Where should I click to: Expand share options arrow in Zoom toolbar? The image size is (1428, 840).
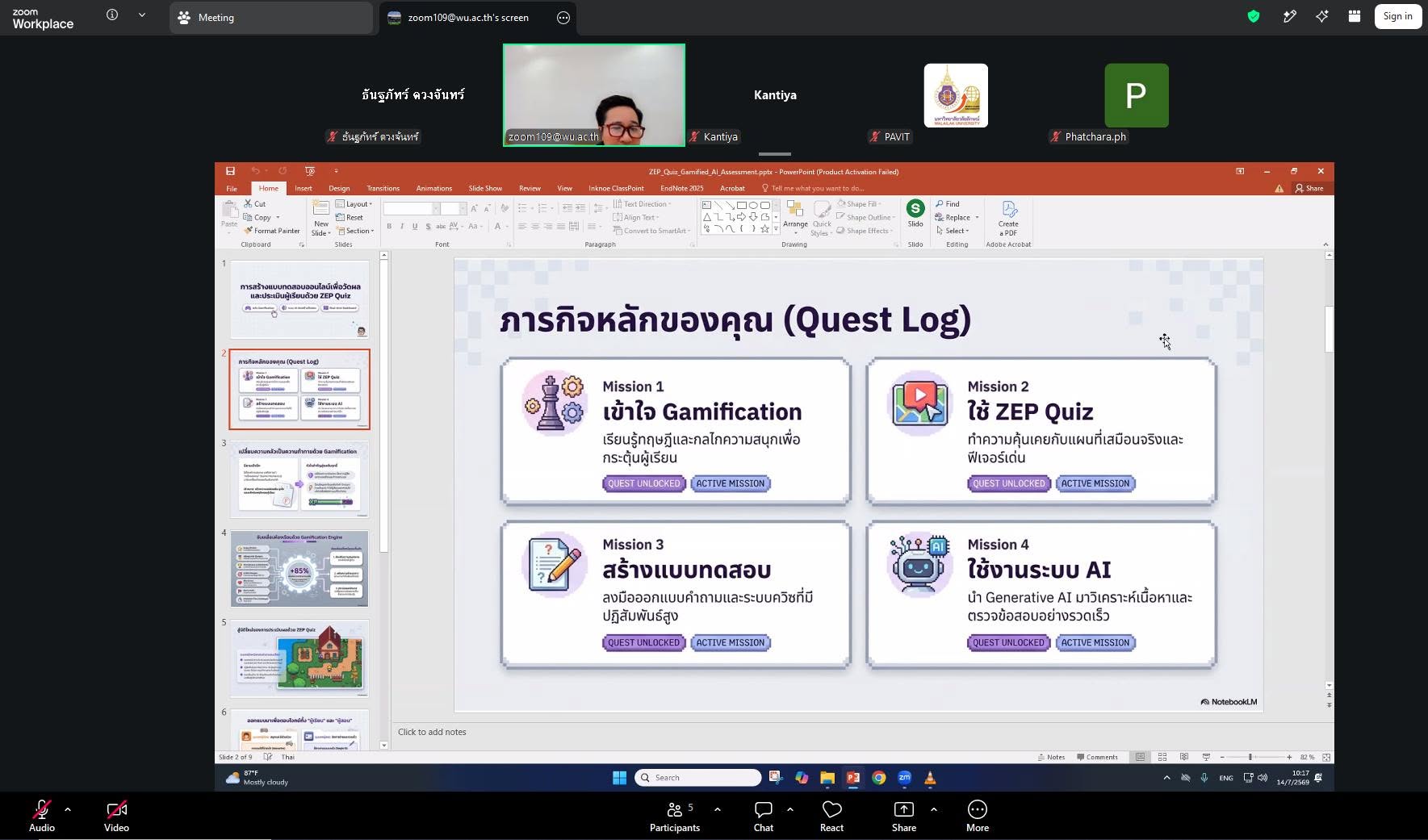pyautogui.click(x=934, y=809)
